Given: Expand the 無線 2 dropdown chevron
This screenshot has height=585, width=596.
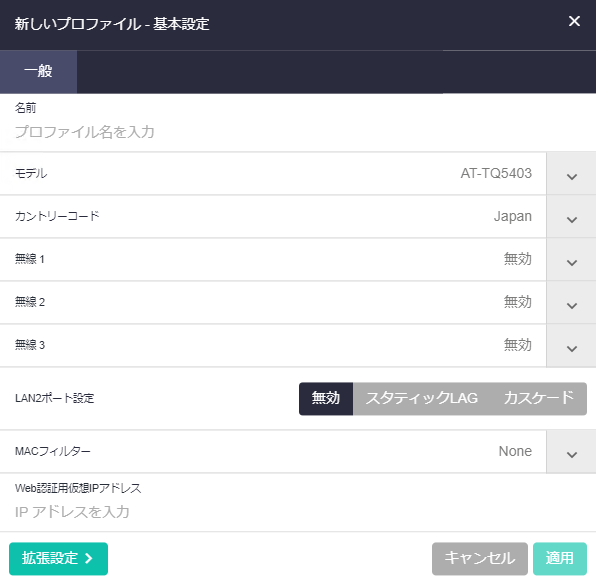Looking at the screenshot, I should (x=571, y=303).
